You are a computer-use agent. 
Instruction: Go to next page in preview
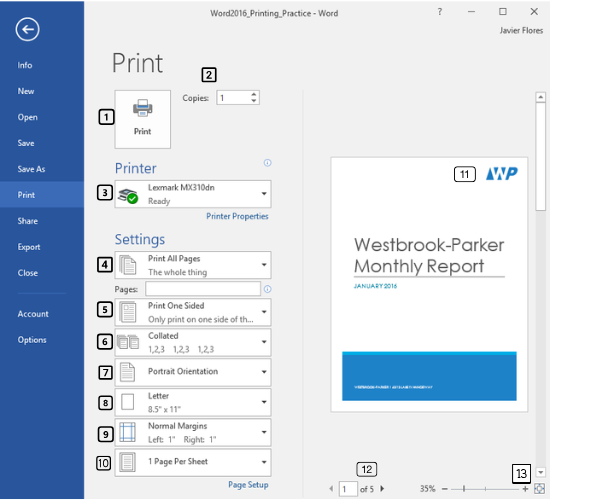point(382,489)
